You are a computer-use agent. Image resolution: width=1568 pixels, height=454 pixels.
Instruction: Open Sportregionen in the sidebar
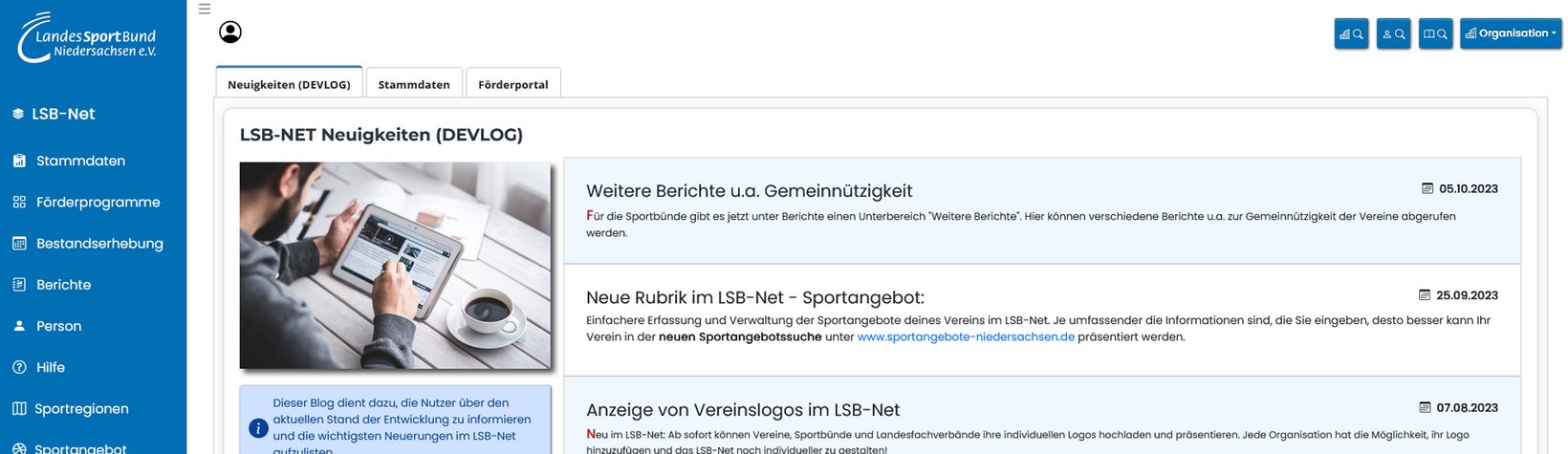tap(70, 408)
